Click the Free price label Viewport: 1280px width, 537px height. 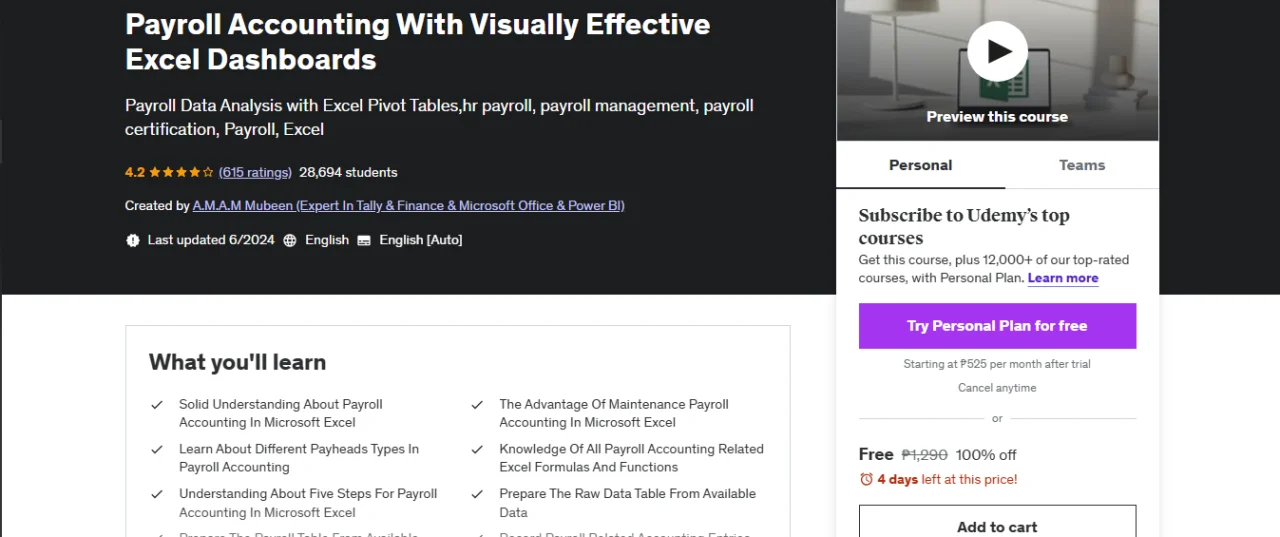pos(876,454)
